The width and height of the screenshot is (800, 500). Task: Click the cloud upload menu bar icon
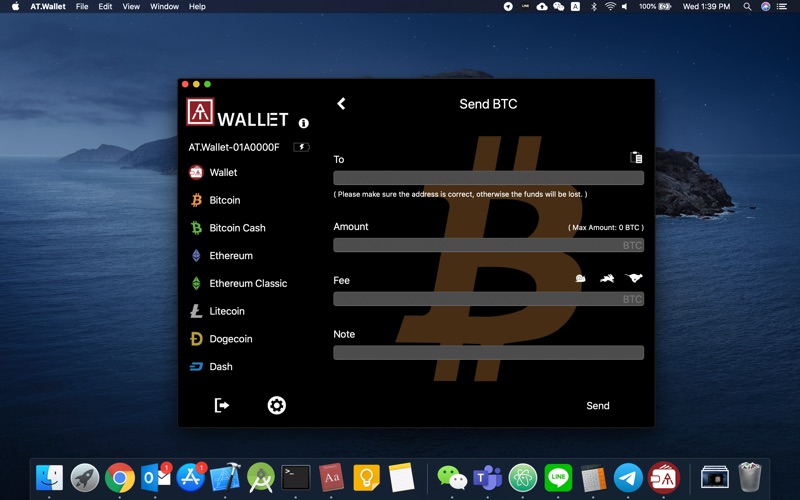point(542,7)
